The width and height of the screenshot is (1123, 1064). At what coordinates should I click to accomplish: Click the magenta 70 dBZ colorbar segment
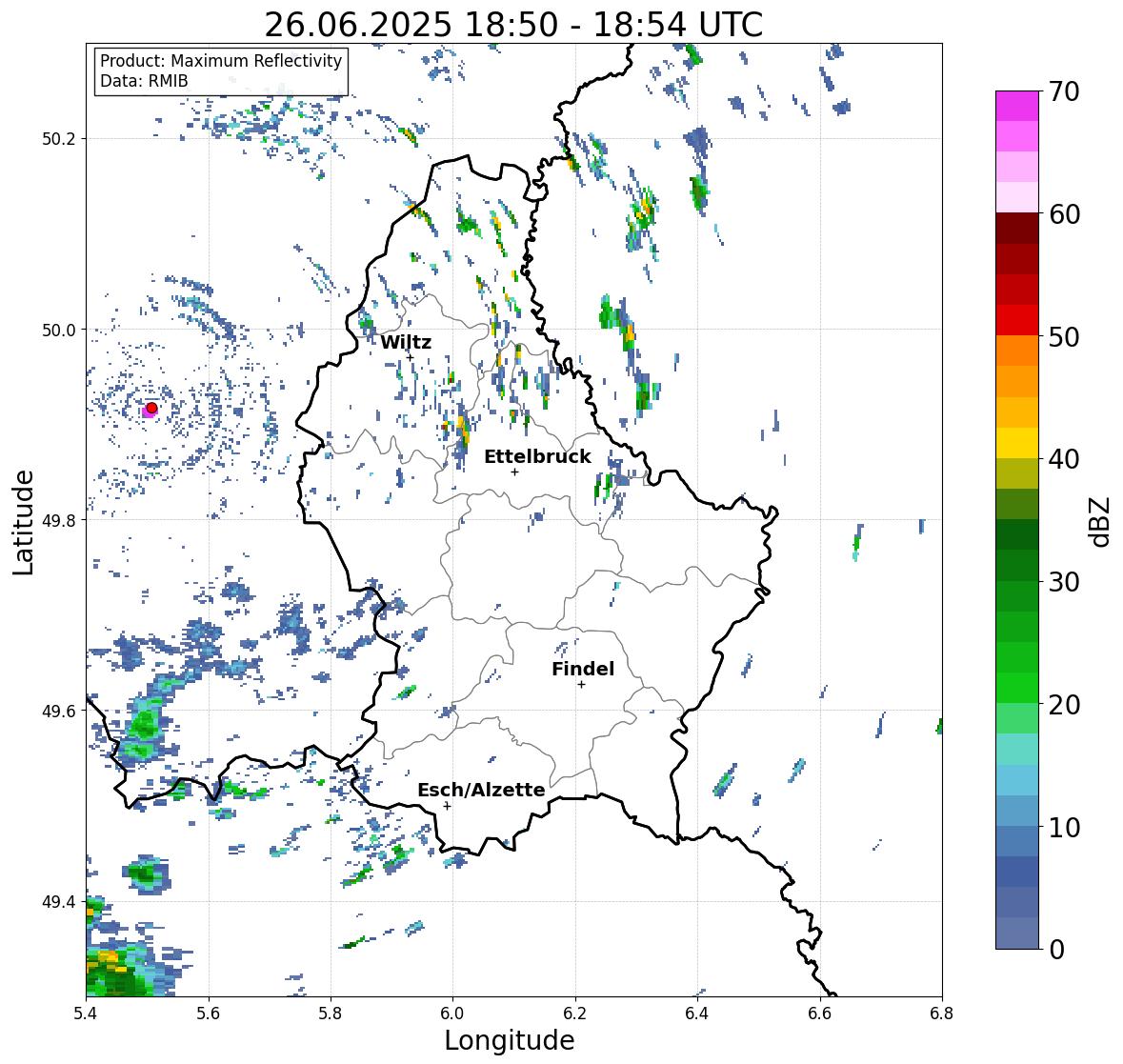point(1017,106)
